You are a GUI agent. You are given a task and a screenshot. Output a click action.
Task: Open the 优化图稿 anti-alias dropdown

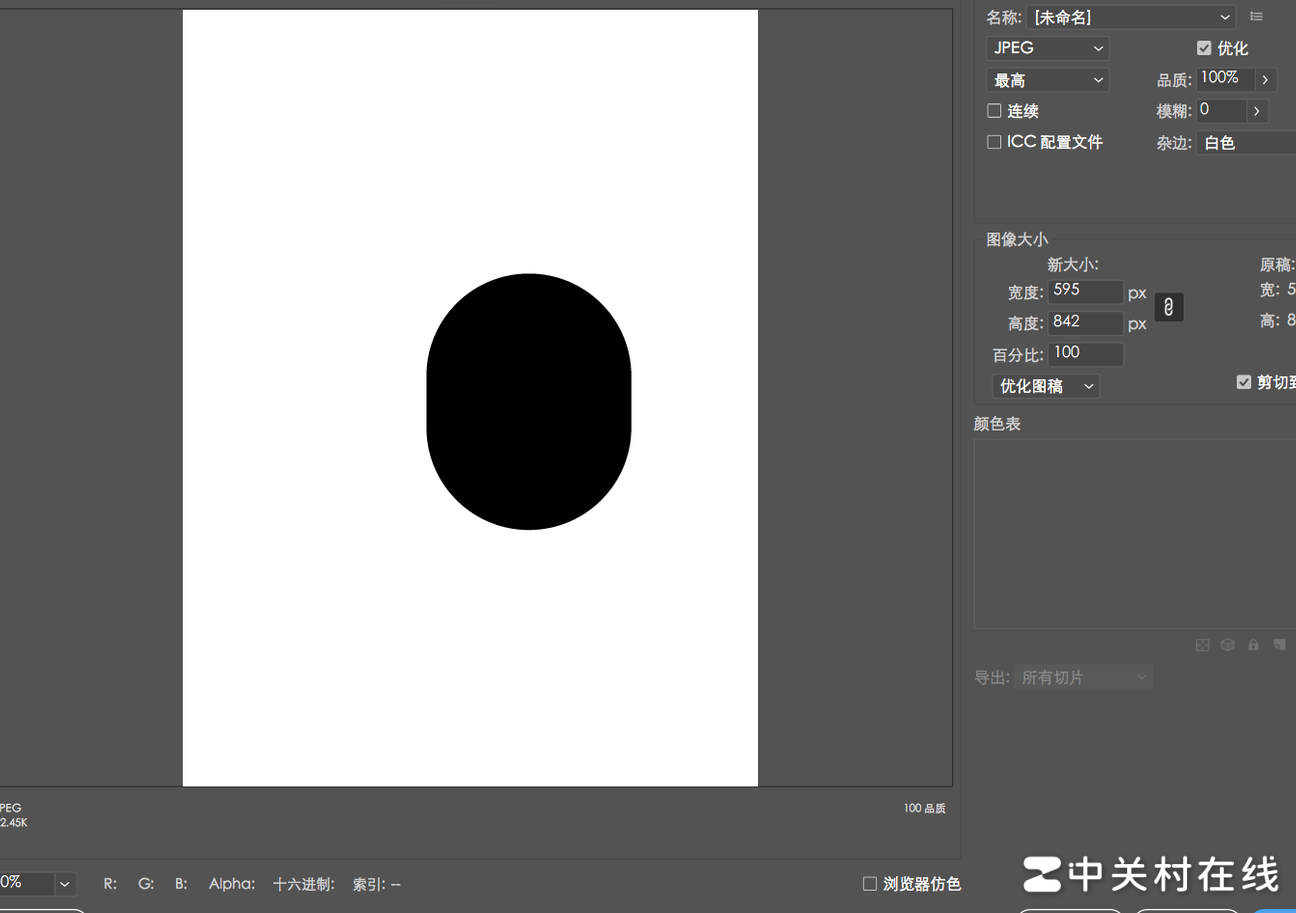click(x=1045, y=386)
